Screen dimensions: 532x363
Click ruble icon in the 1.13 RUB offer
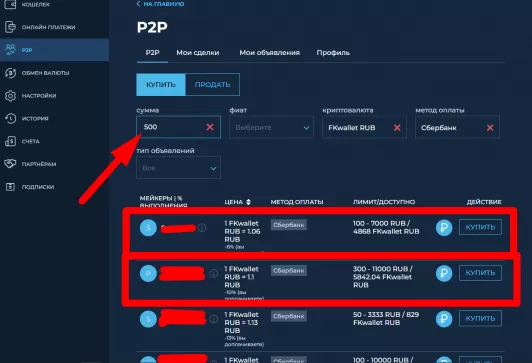[444, 319]
